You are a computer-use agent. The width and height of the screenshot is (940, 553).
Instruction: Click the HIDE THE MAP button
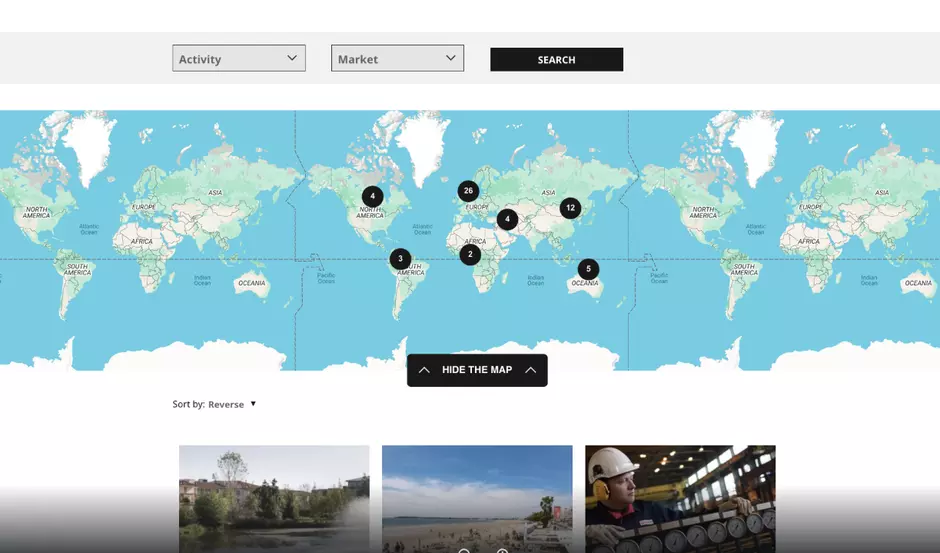tap(477, 370)
